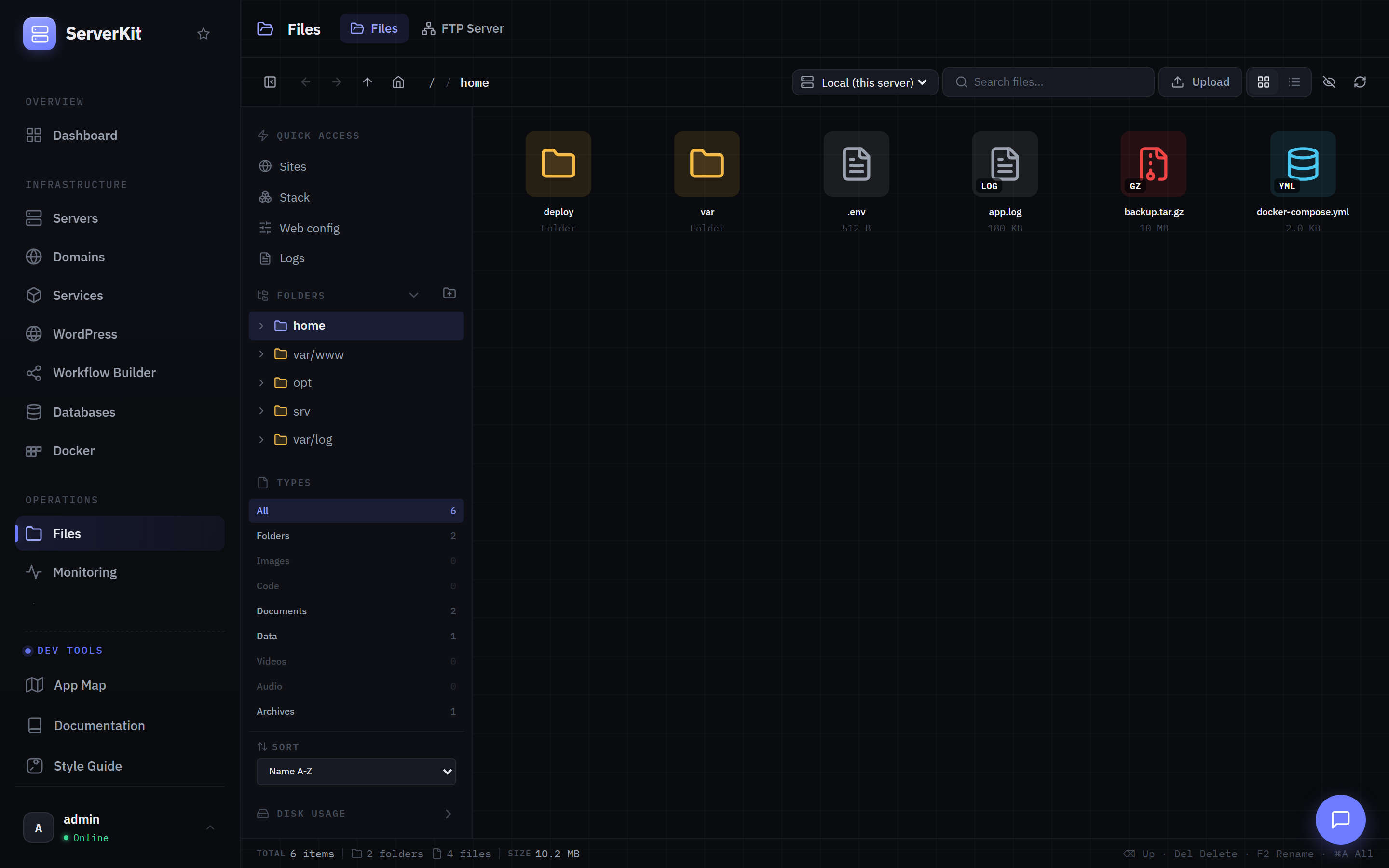Switch to grid view
Screen dimensions: 1389x868
point(1263,82)
